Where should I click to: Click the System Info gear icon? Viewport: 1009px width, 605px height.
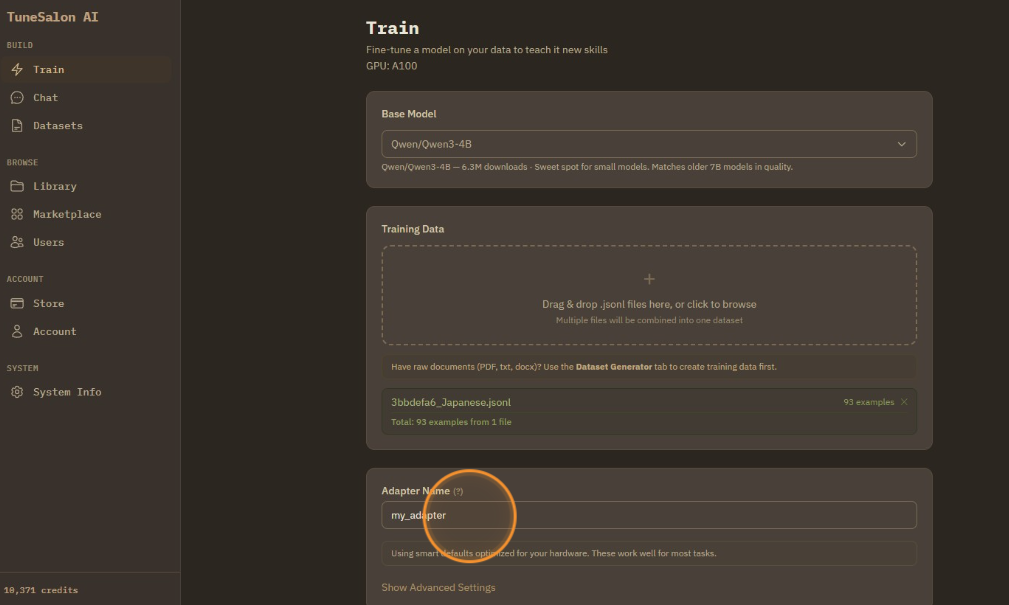click(x=17, y=392)
